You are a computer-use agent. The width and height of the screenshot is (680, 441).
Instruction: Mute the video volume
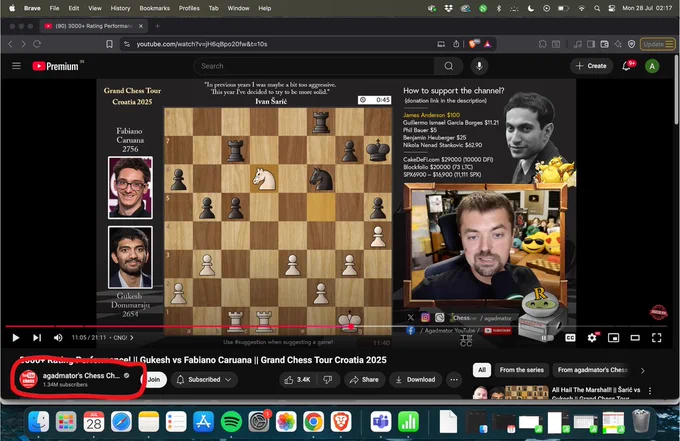[x=58, y=337]
